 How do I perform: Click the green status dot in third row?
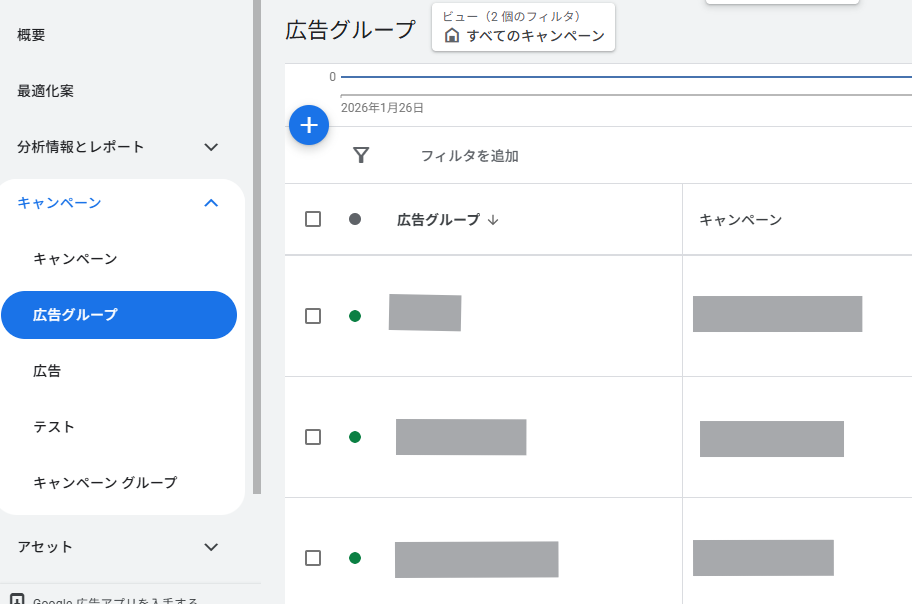click(355, 558)
